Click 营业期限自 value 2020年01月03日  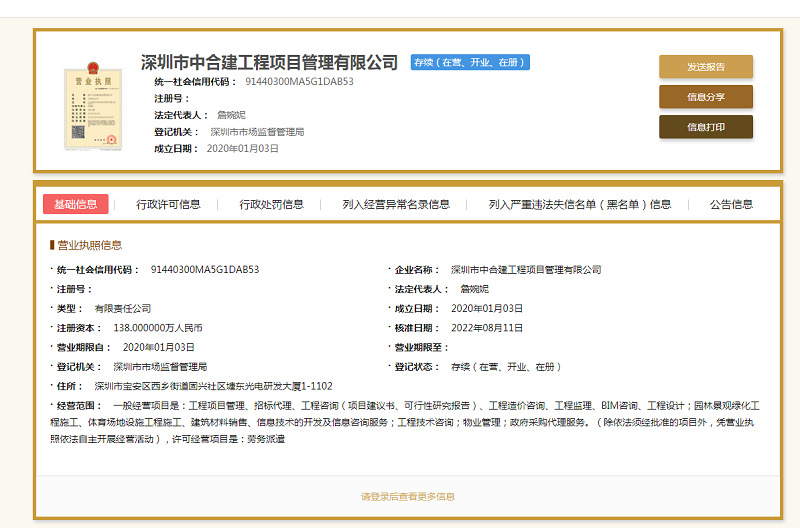[159, 347]
